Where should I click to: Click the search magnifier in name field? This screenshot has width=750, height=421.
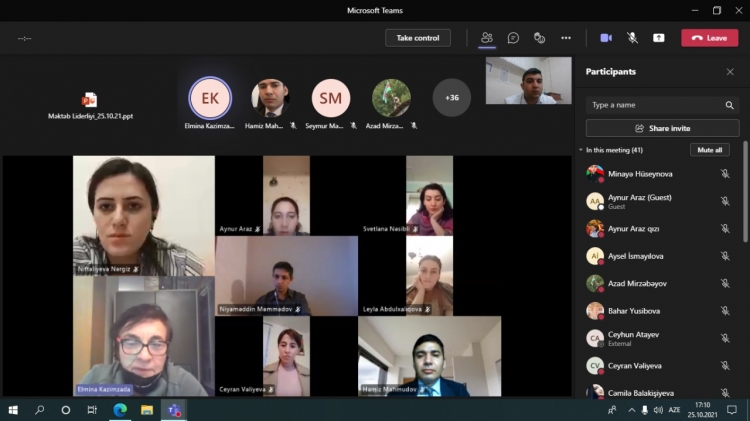coord(730,105)
